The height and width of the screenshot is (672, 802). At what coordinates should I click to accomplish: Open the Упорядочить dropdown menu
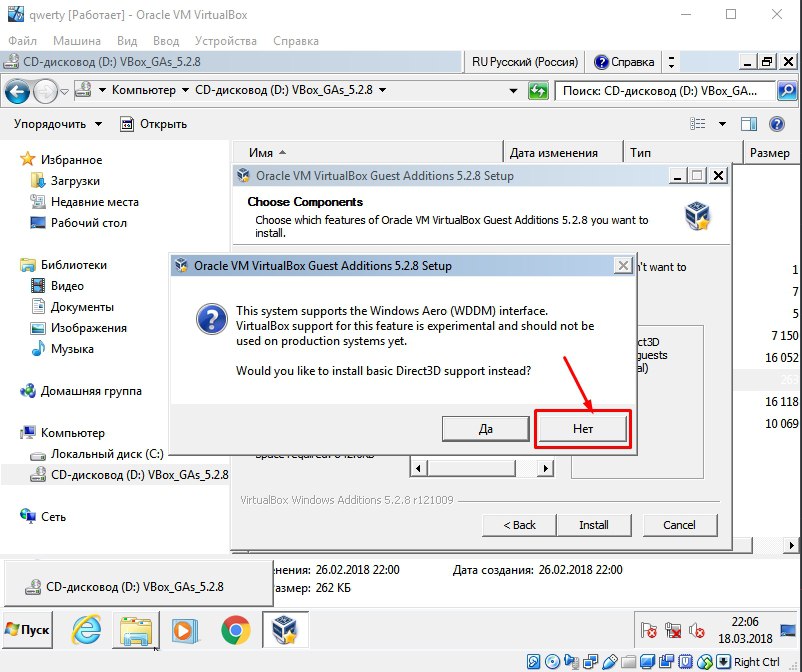pos(57,124)
